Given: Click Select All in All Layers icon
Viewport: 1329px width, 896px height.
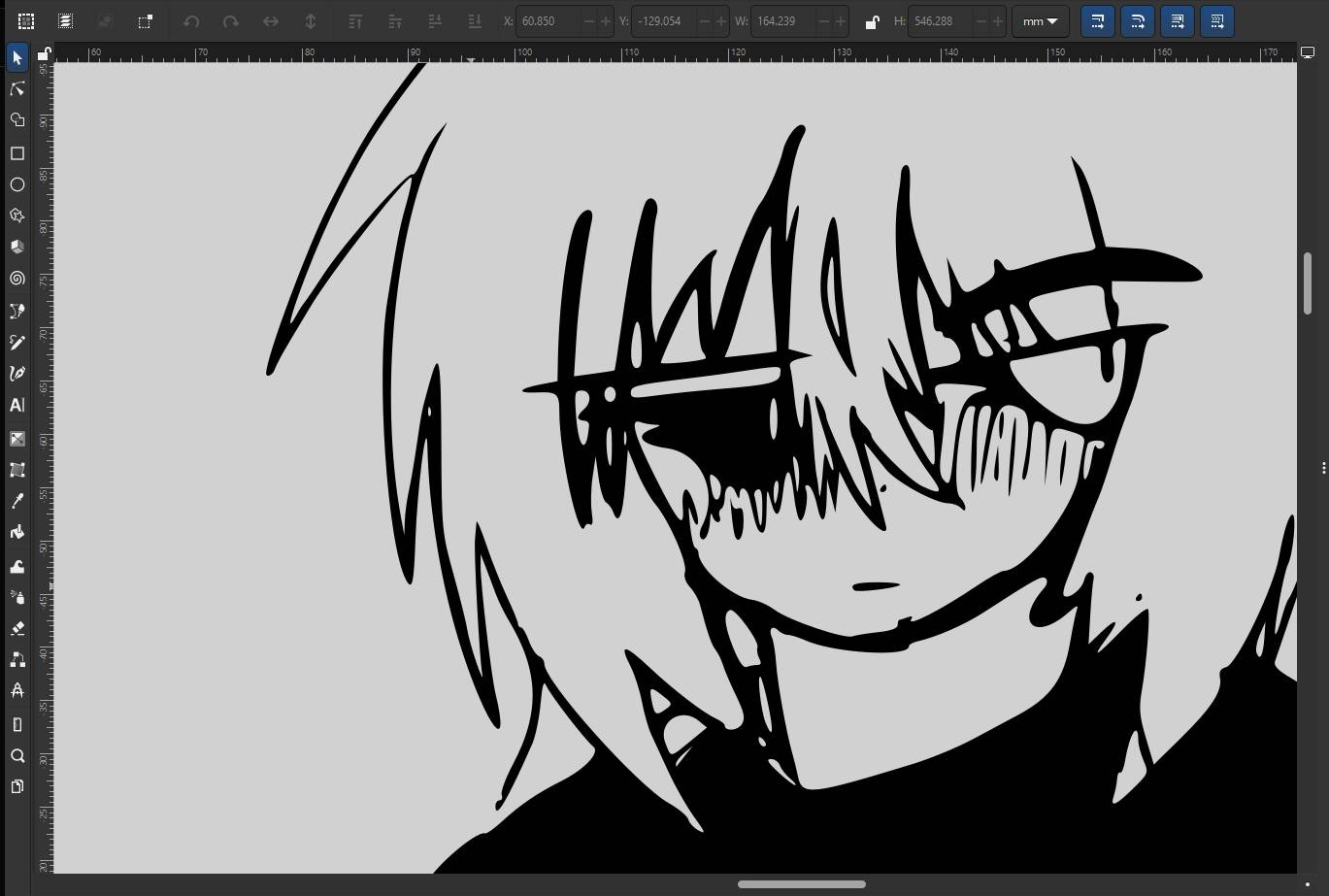Looking at the screenshot, I should pos(65,21).
